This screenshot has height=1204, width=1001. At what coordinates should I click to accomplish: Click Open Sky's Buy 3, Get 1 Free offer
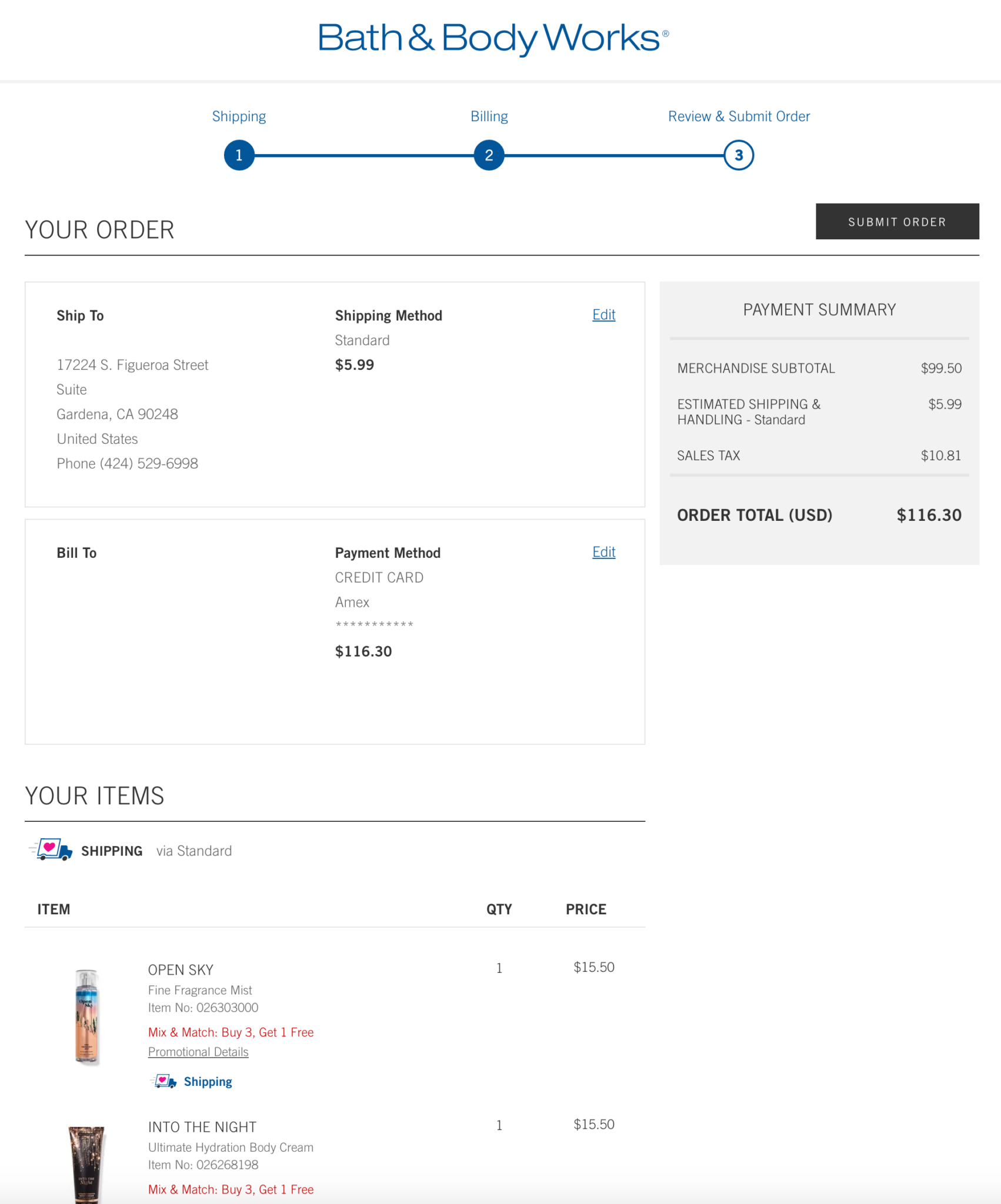coord(231,1032)
